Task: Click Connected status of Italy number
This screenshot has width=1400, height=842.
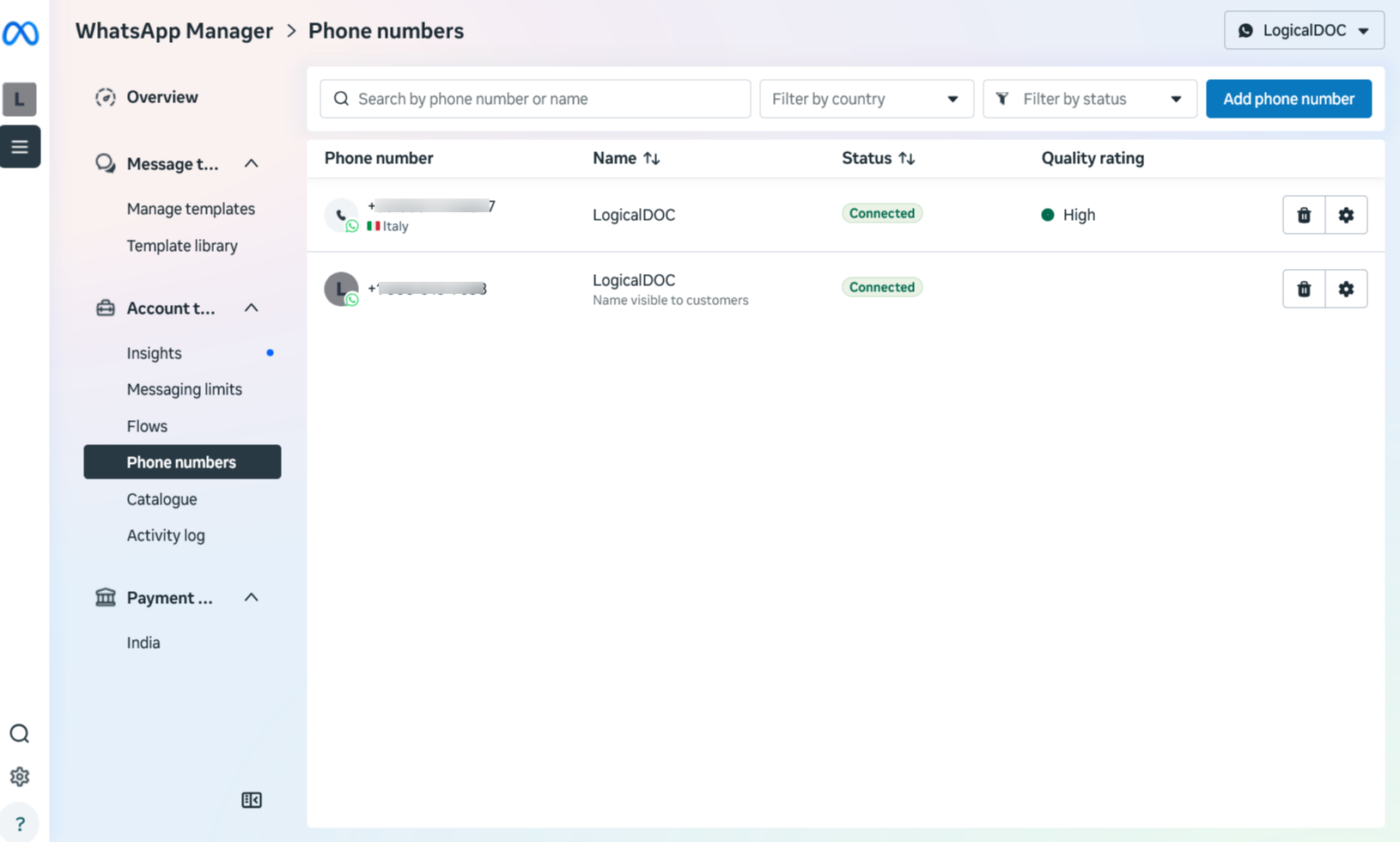Action: (882, 213)
